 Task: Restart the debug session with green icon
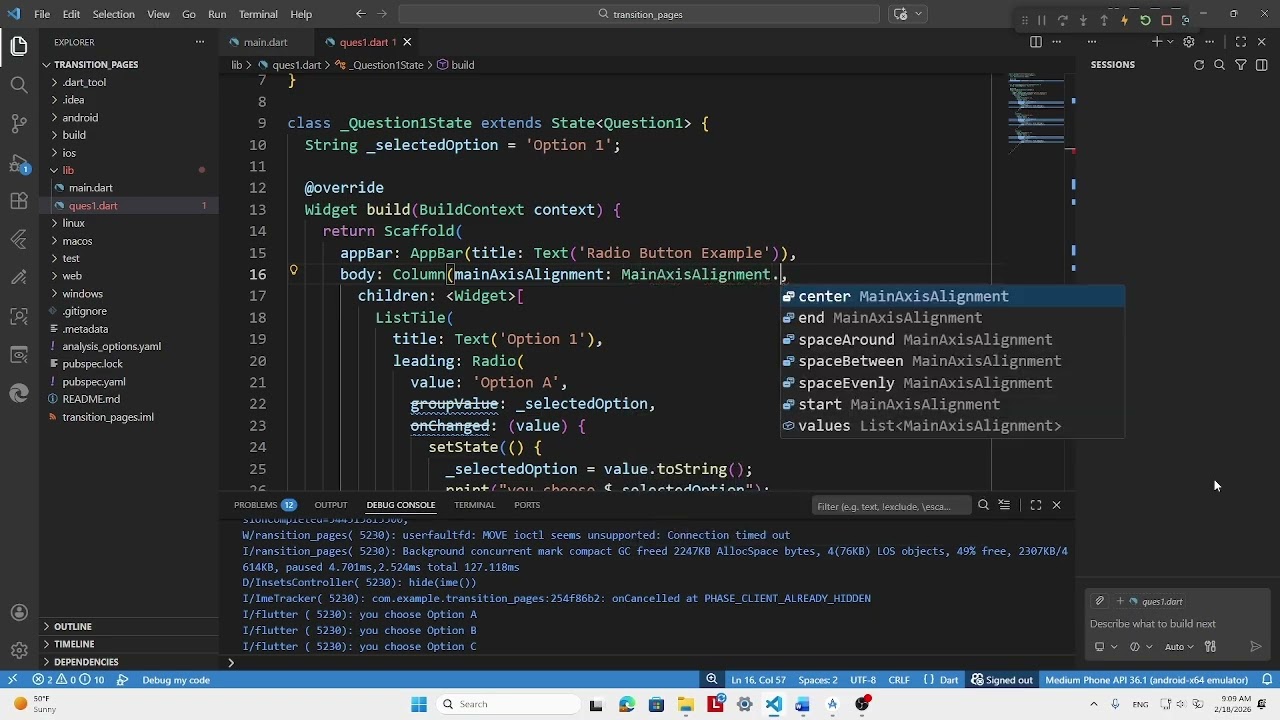click(1145, 20)
